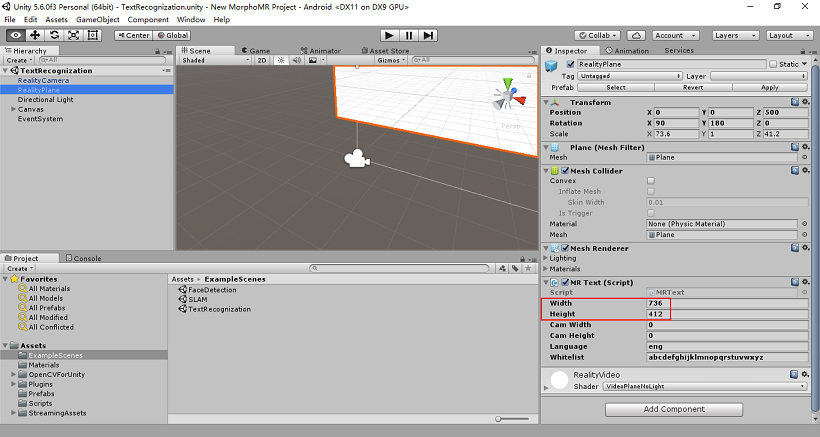Toggle scene lighting sun icon

281,60
